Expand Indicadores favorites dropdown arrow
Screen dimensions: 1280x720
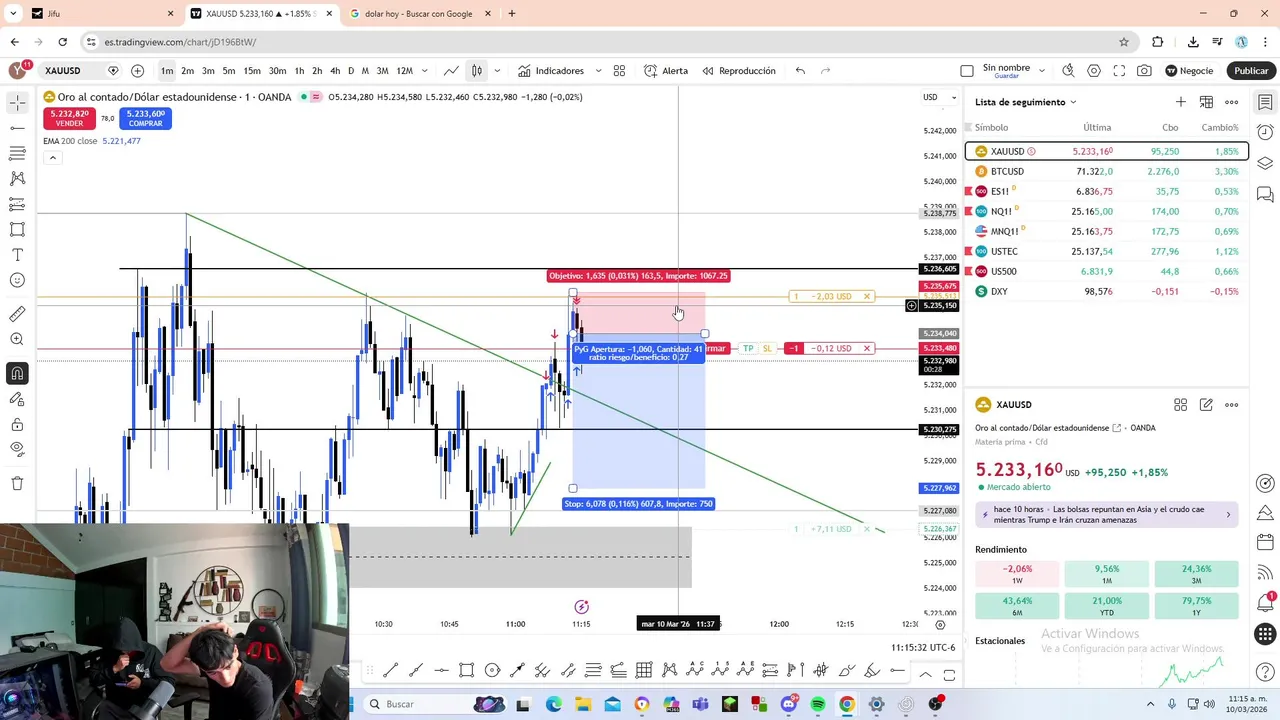coord(598,71)
